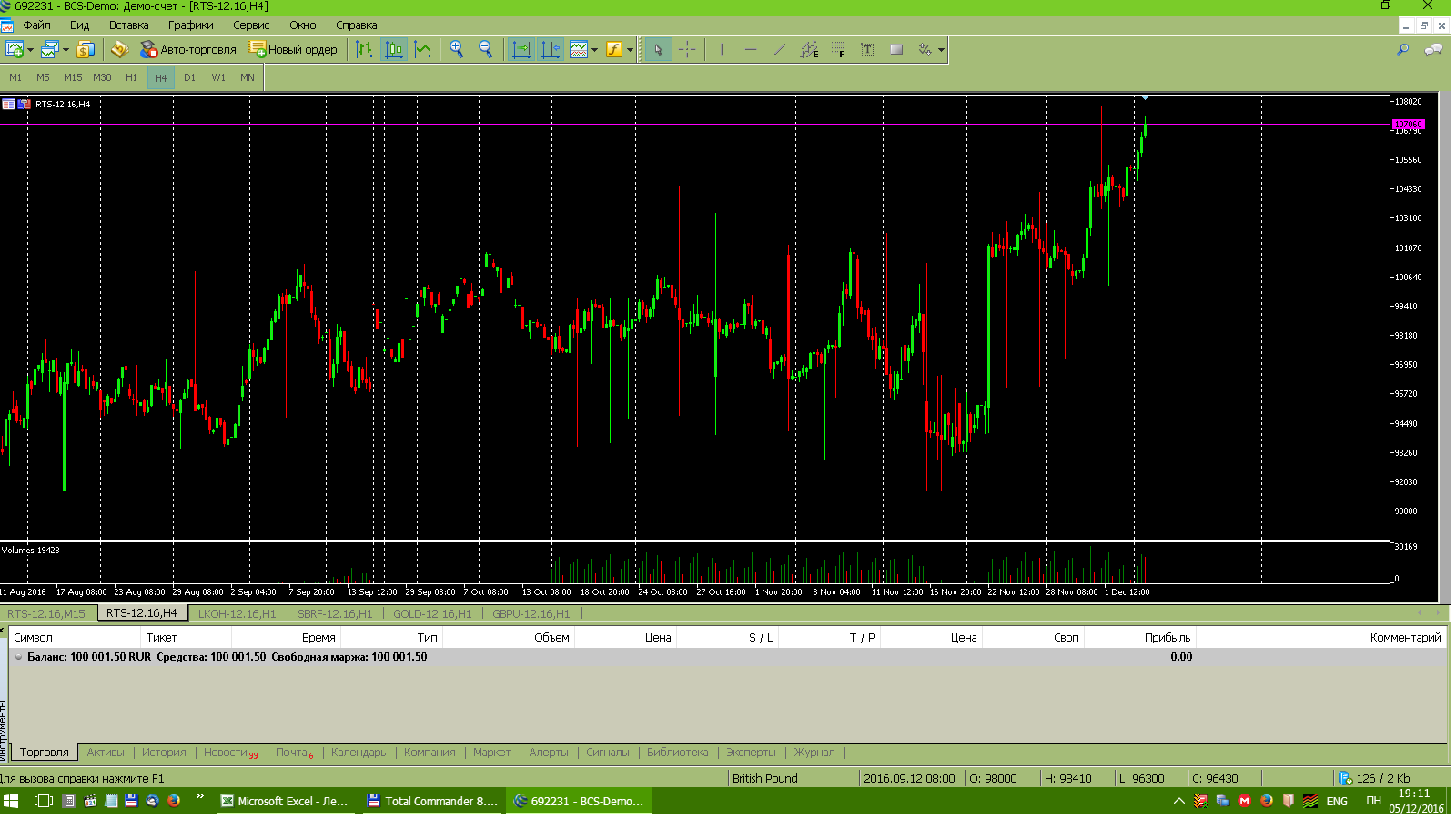Switch to D1 timeframe
This screenshot has height=819, width=1456.
(189, 77)
